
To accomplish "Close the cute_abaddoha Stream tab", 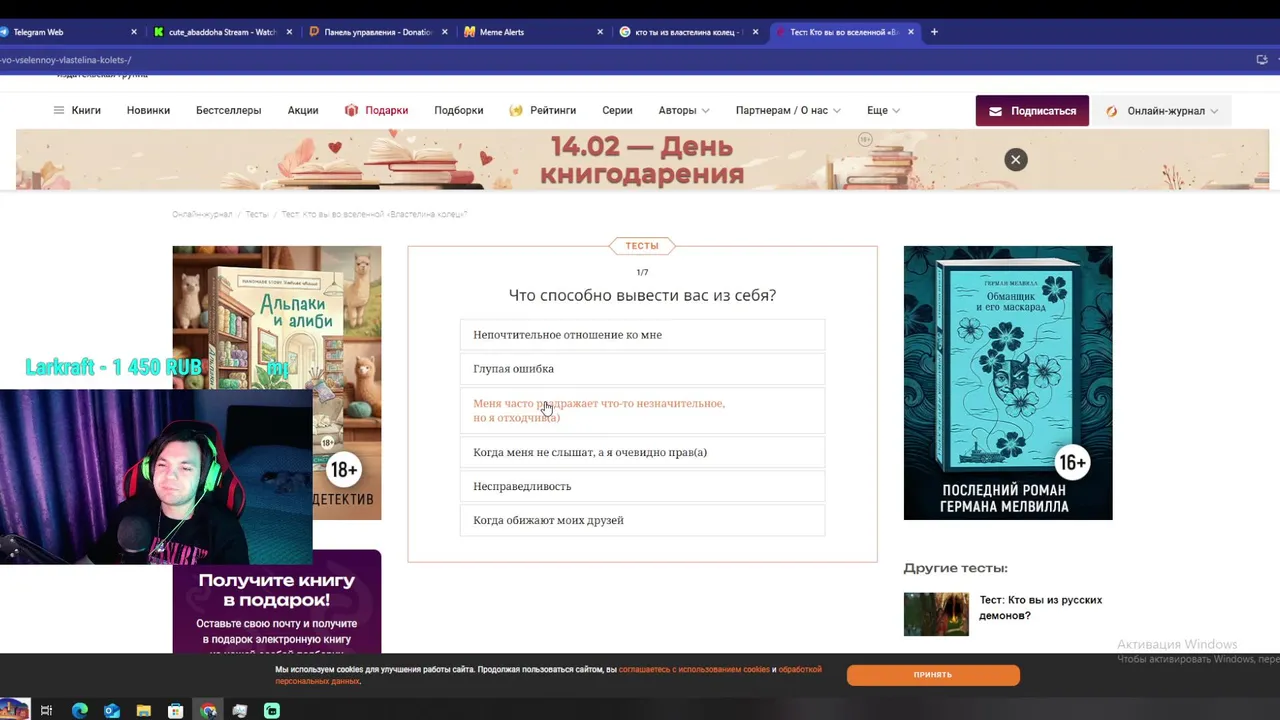I will point(290,32).
